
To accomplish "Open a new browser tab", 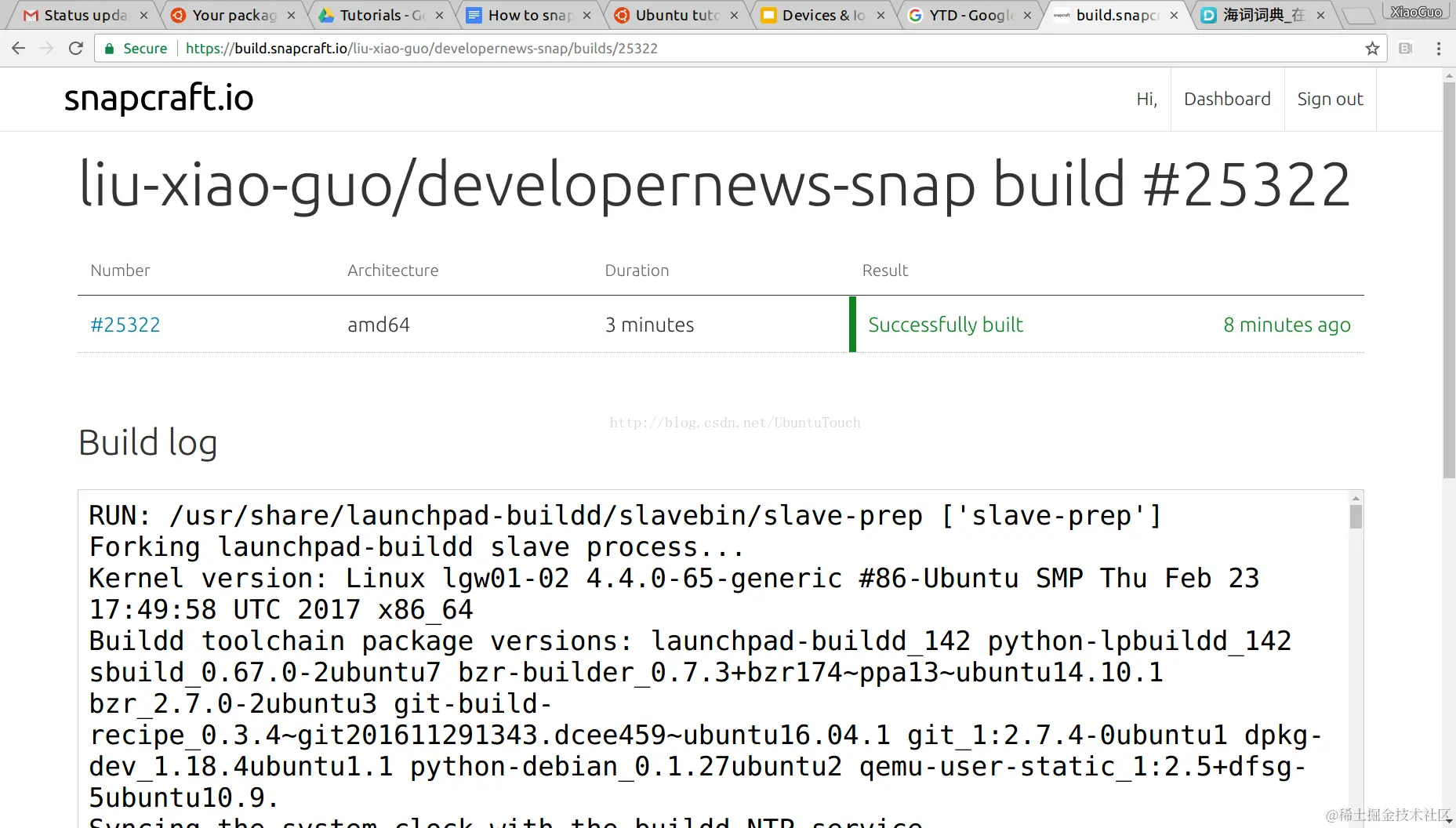I will click(1359, 15).
